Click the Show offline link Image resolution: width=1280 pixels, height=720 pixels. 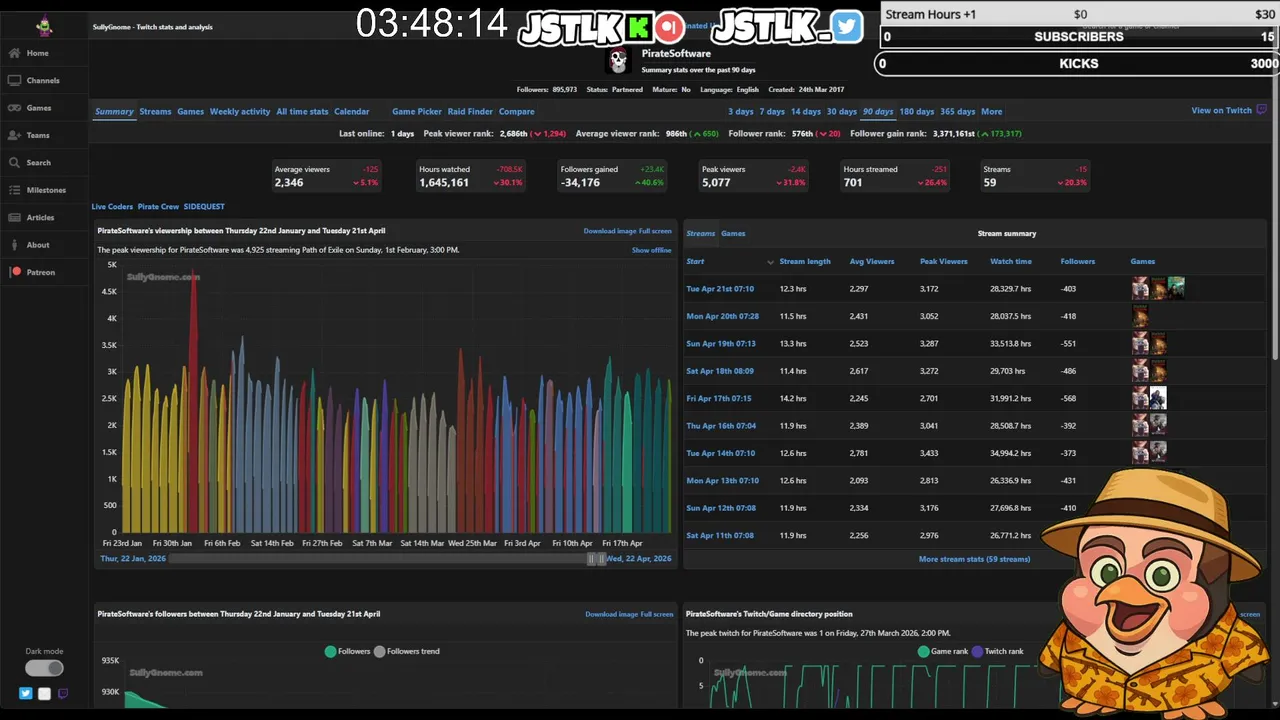pyautogui.click(x=652, y=250)
